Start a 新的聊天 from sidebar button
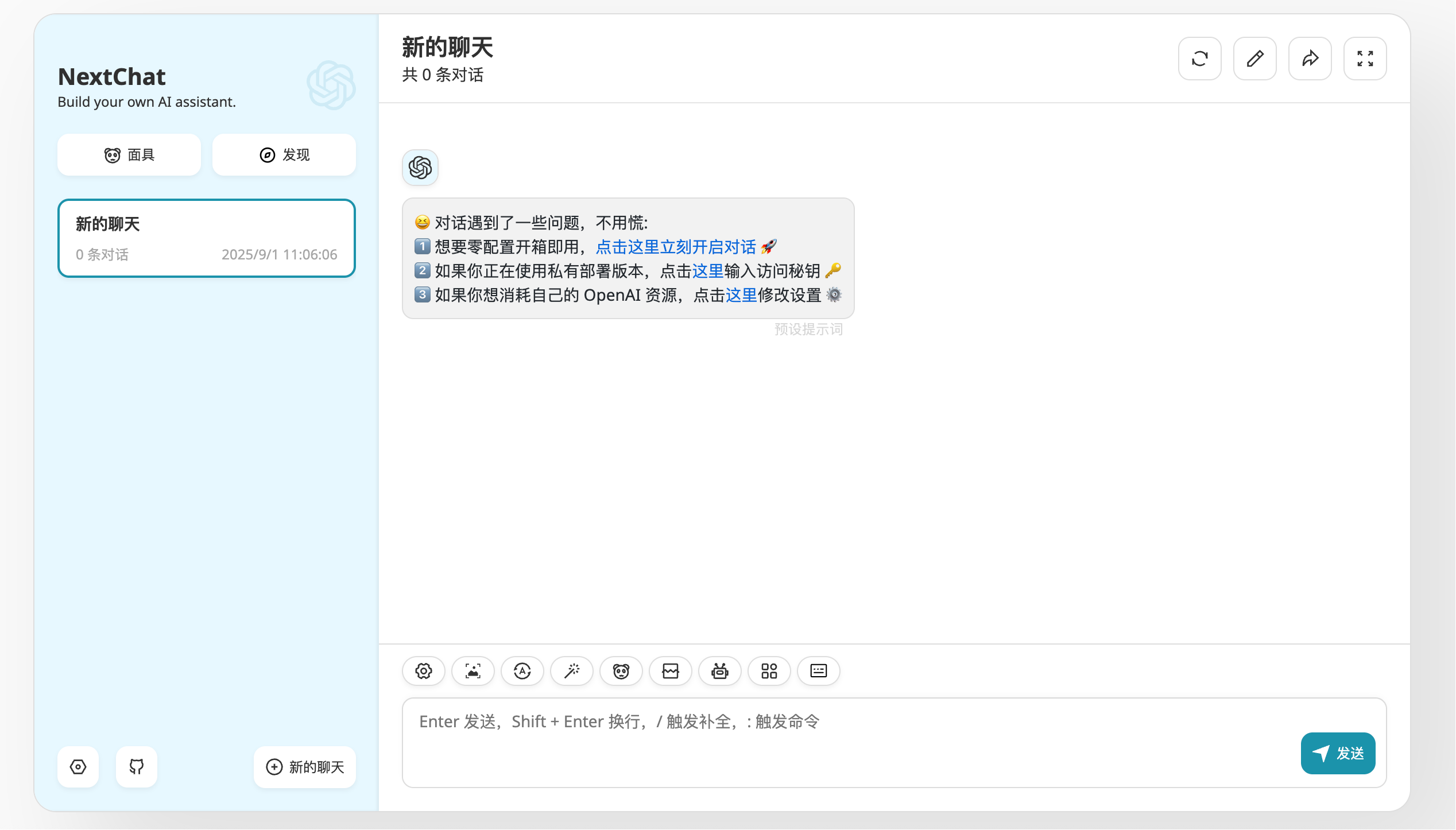This screenshot has width=1456, height=830. (x=305, y=767)
